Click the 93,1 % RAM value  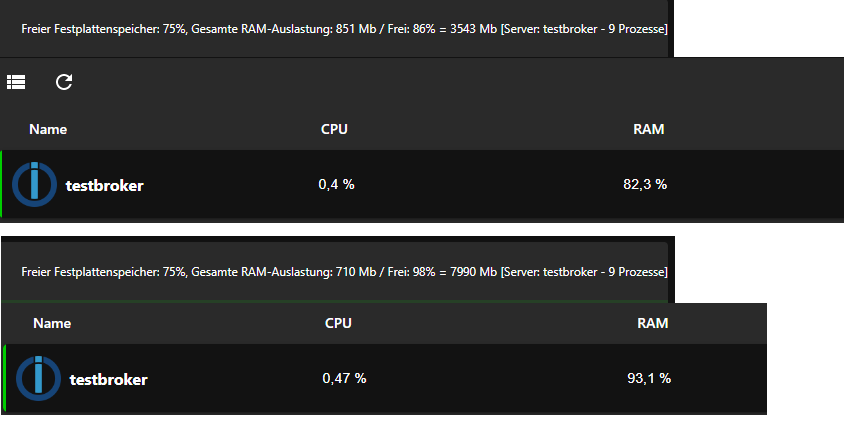point(649,378)
